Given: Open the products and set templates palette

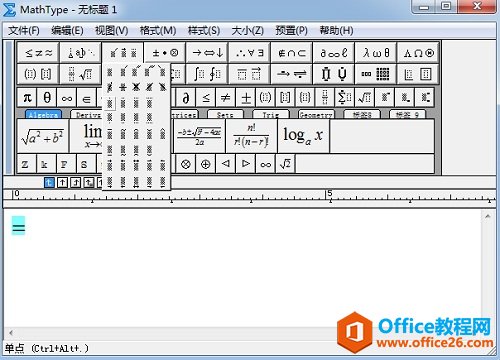Looking at the screenshot, I should [x=334, y=74].
